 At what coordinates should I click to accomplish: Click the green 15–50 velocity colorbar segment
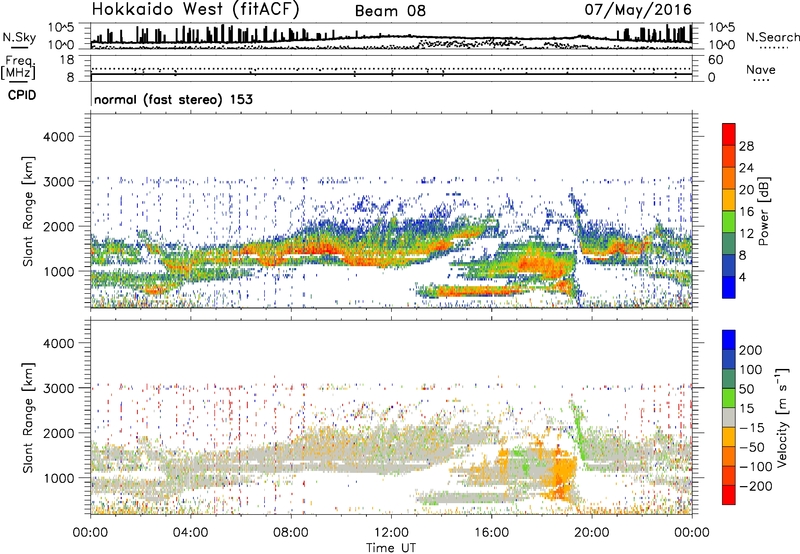tap(729, 398)
